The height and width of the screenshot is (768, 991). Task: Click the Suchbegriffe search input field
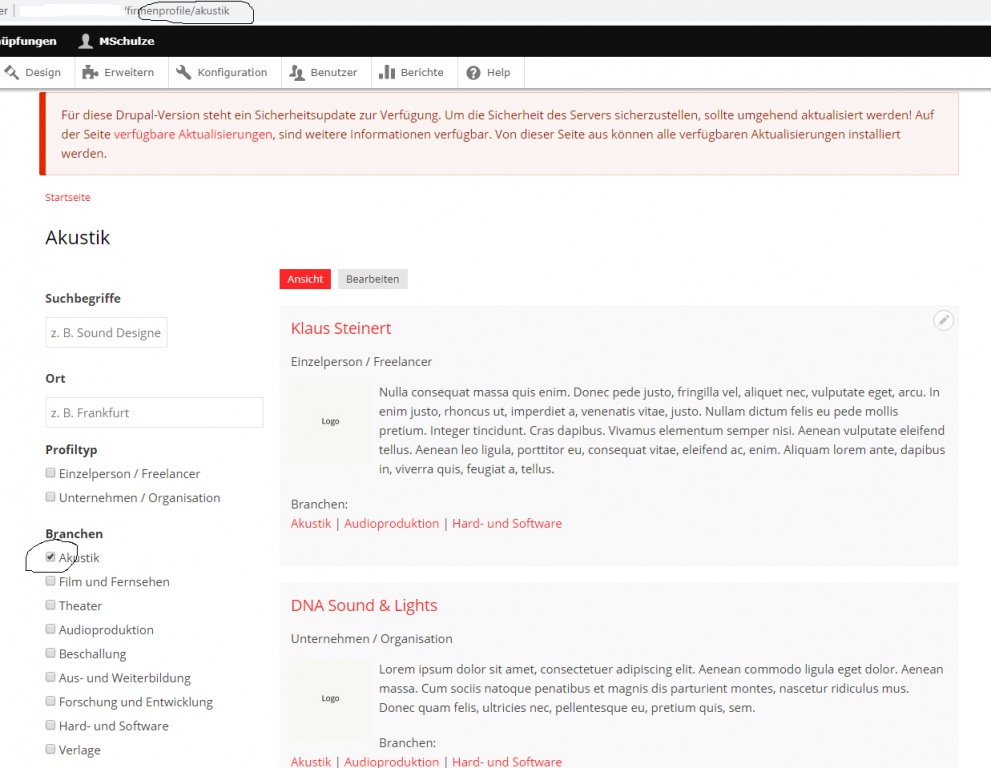pos(106,333)
